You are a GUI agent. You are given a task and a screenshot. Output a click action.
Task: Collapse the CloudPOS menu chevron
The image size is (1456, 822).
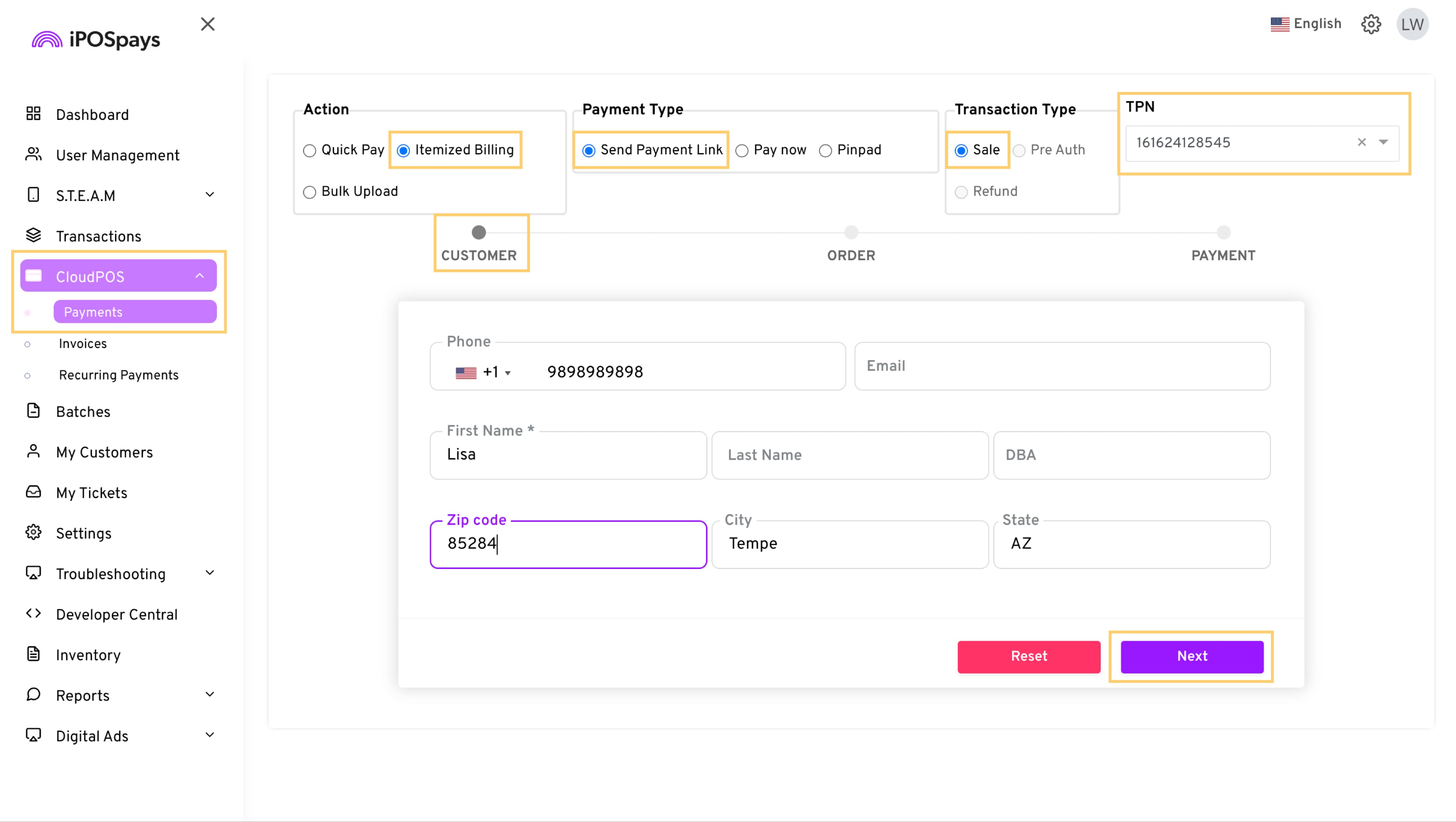[199, 276]
